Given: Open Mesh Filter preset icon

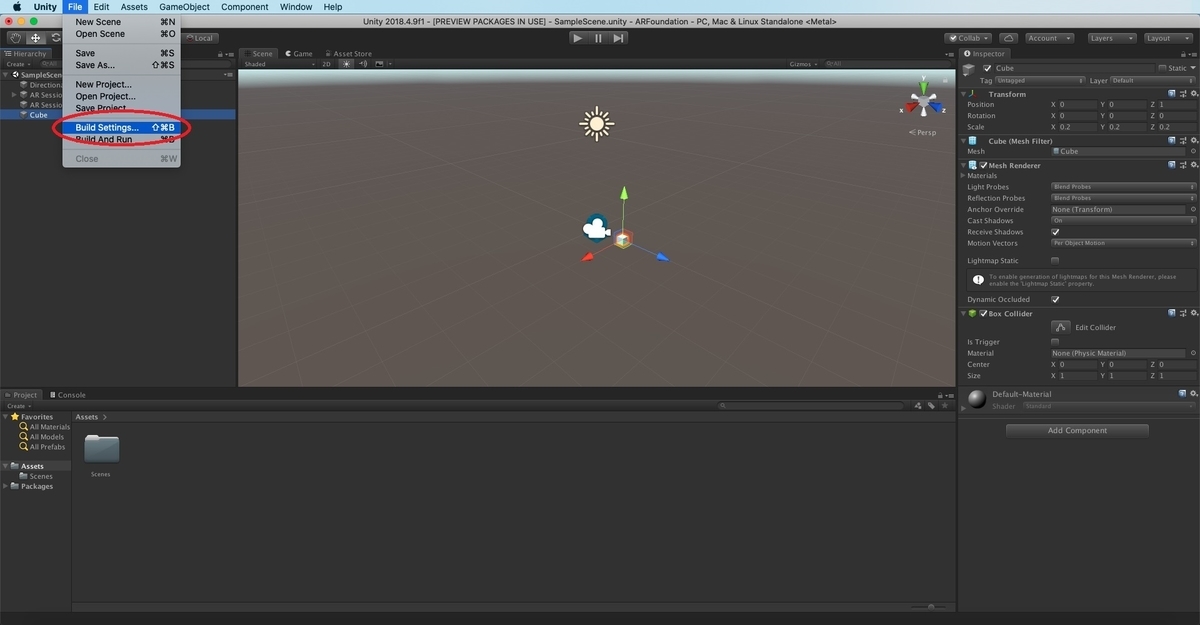Looking at the screenshot, I should pos(1182,141).
